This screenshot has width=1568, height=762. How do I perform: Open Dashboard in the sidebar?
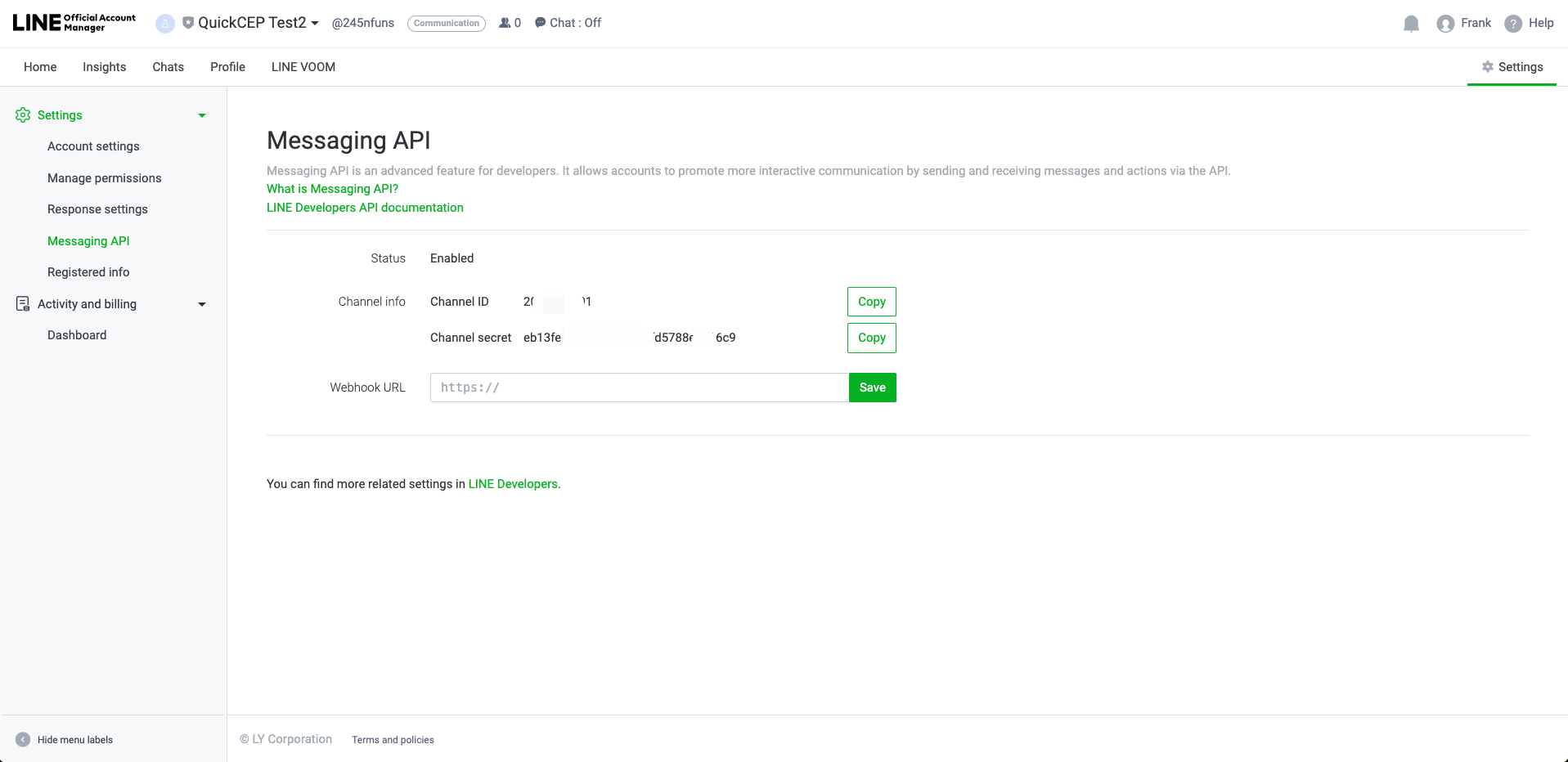pyautogui.click(x=77, y=335)
